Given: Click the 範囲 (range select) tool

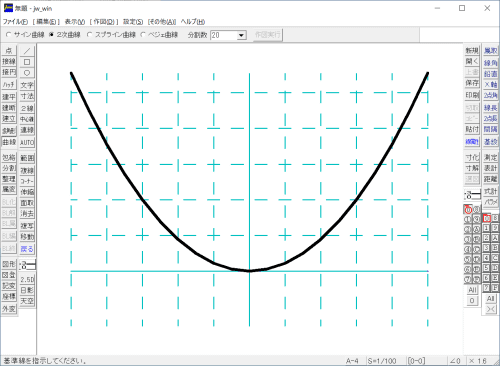Looking at the screenshot, I should (27, 158).
